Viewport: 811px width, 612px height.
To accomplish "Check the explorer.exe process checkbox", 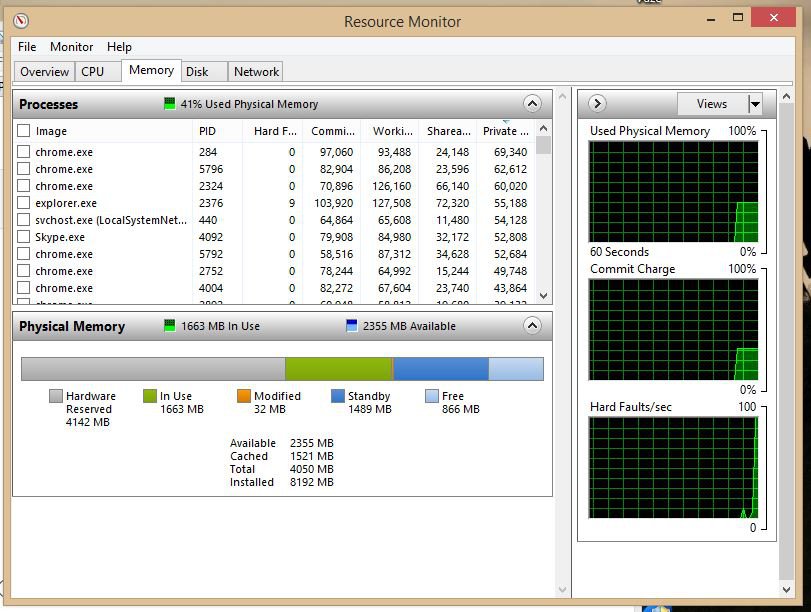I will tap(24, 203).
